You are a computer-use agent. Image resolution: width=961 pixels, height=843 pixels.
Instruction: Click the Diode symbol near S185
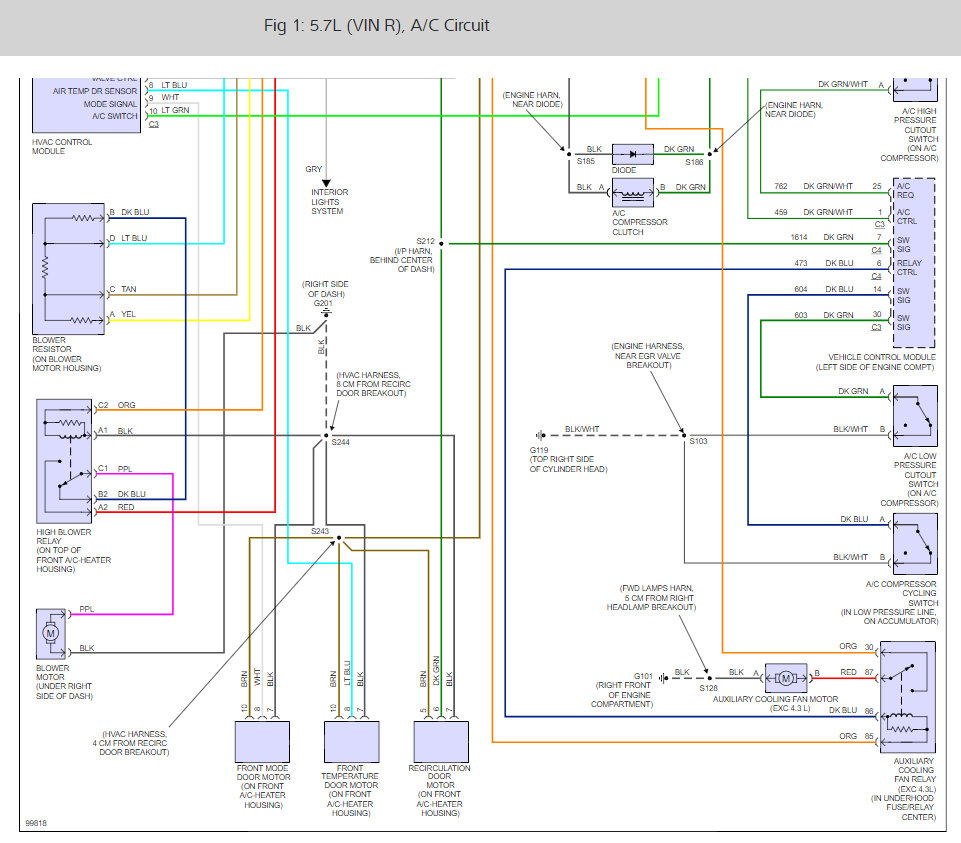coord(633,154)
